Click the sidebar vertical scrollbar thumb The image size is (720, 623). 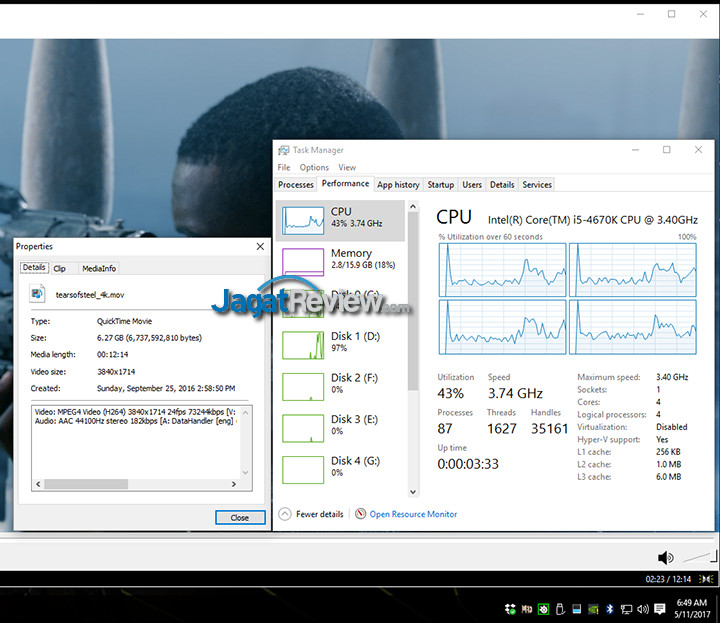click(x=413, y=302)
